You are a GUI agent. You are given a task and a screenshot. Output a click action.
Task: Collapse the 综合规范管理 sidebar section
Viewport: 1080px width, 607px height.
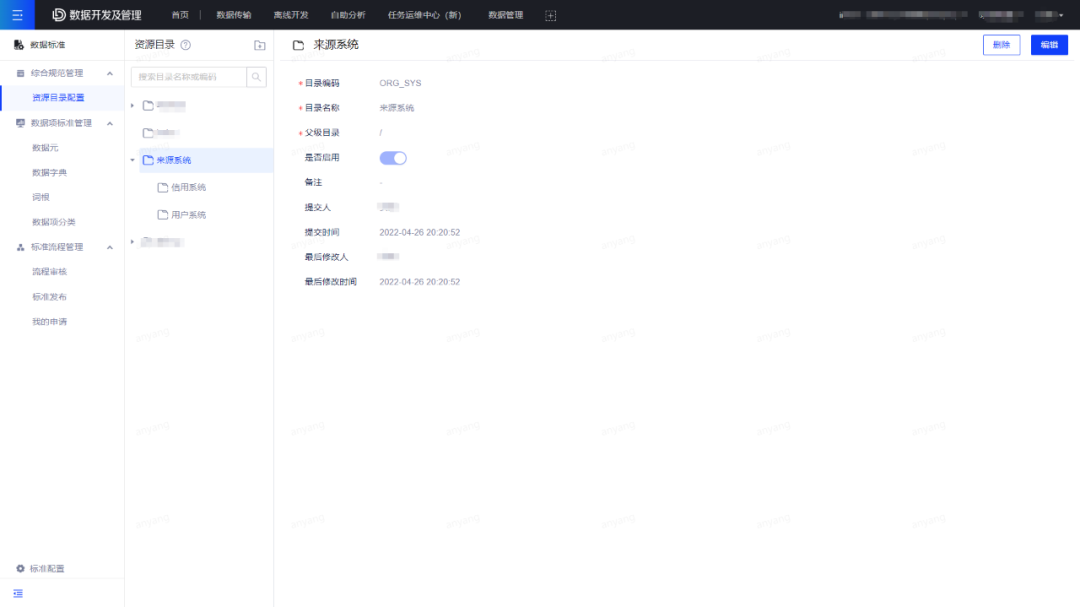[109, 72]
